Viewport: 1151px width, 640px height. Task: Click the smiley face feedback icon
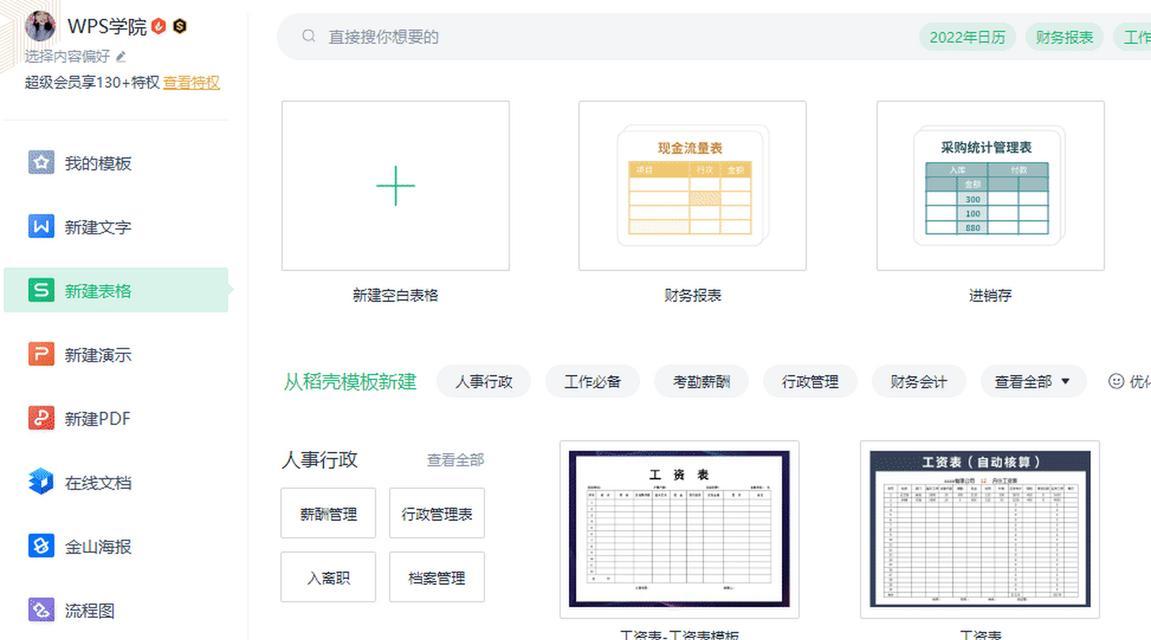click(x=1116, y=381)
